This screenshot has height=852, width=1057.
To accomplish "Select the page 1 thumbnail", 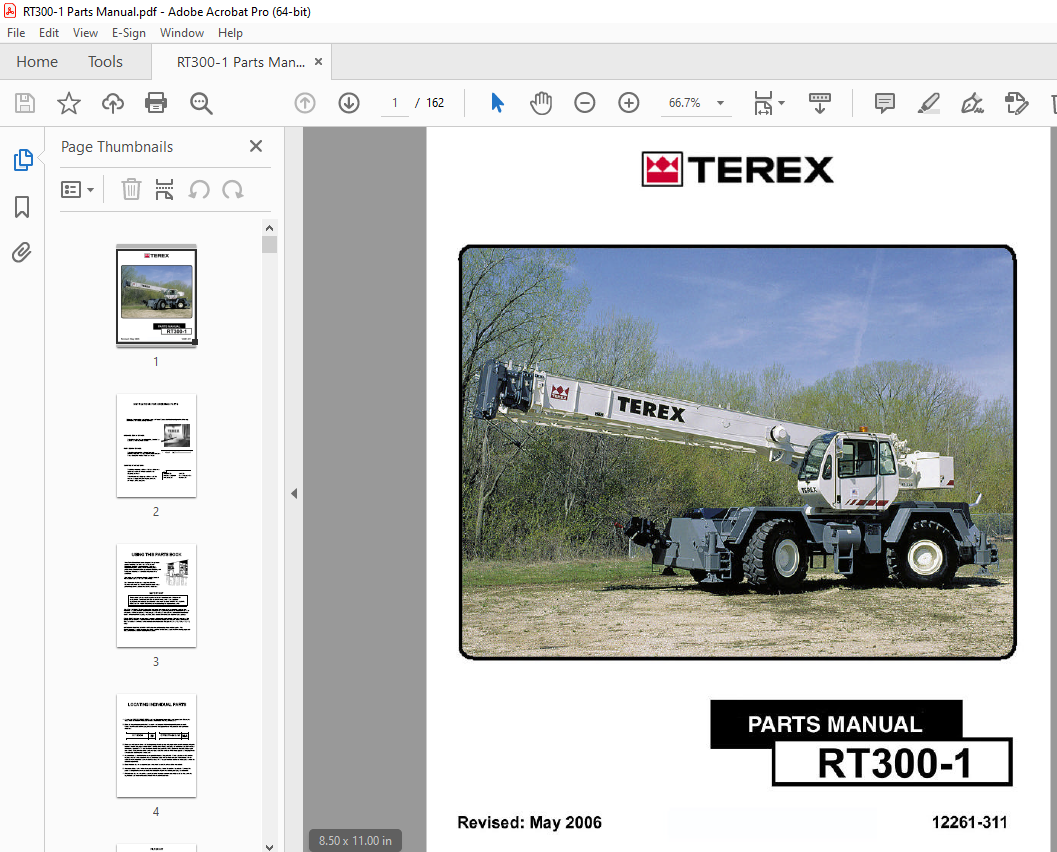I will coord(156,296).
